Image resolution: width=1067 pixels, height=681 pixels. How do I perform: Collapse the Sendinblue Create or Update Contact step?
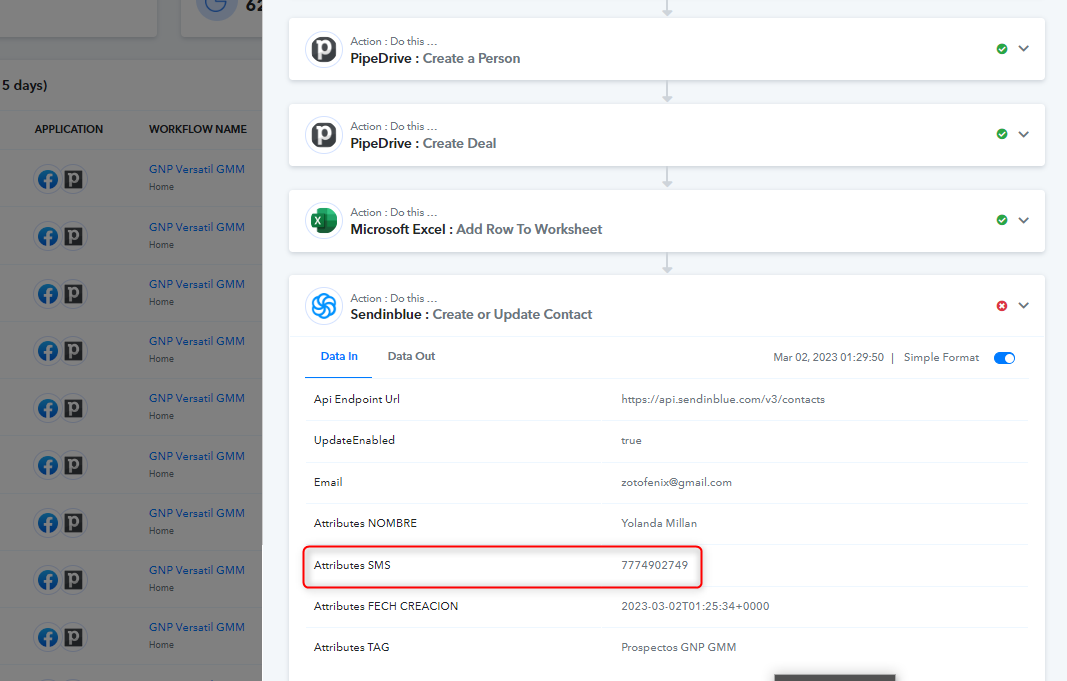tap(1023, 305)
